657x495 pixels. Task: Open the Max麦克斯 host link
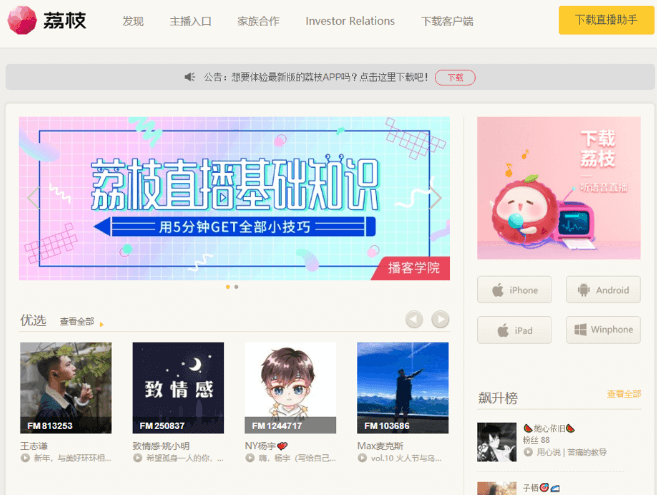click(380, 446)
